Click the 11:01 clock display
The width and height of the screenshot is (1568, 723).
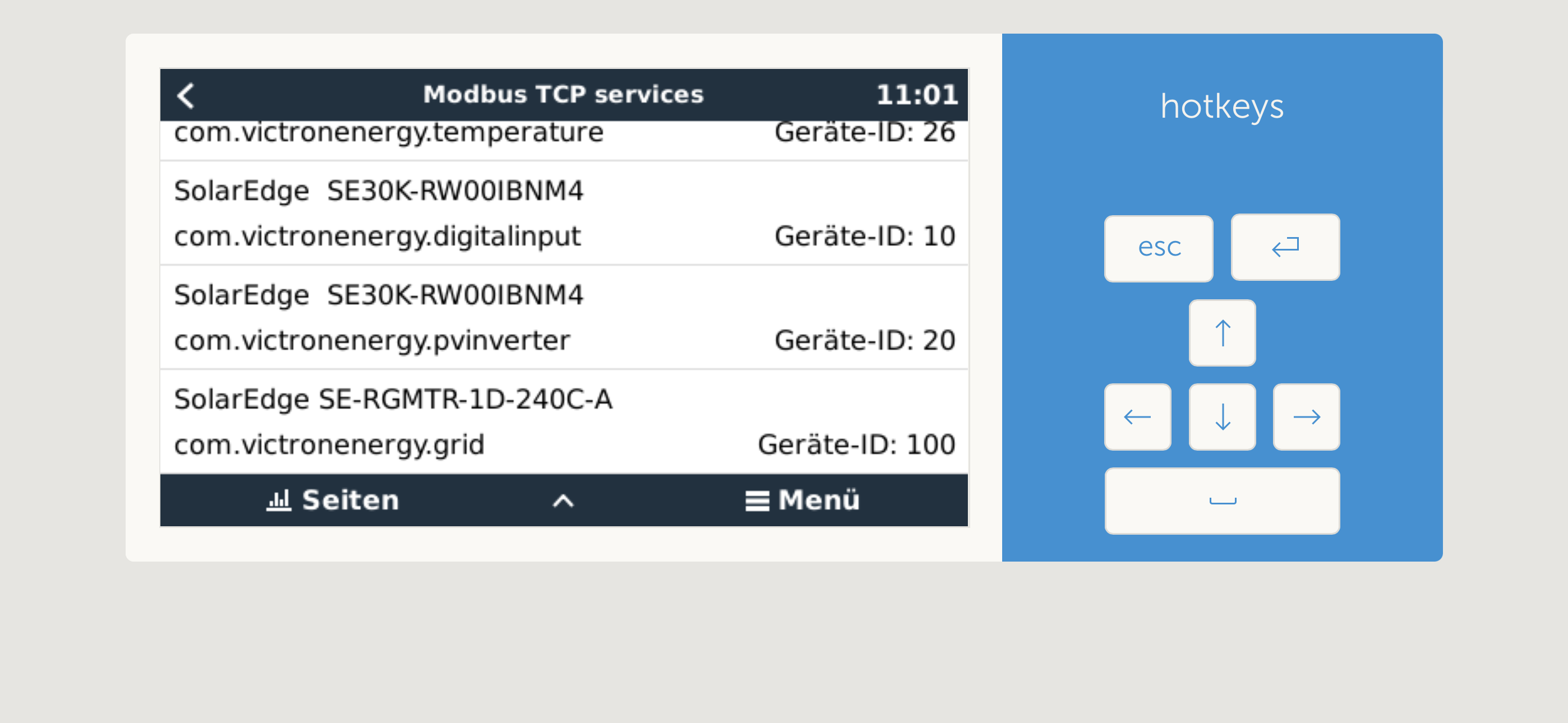(916, 95)
